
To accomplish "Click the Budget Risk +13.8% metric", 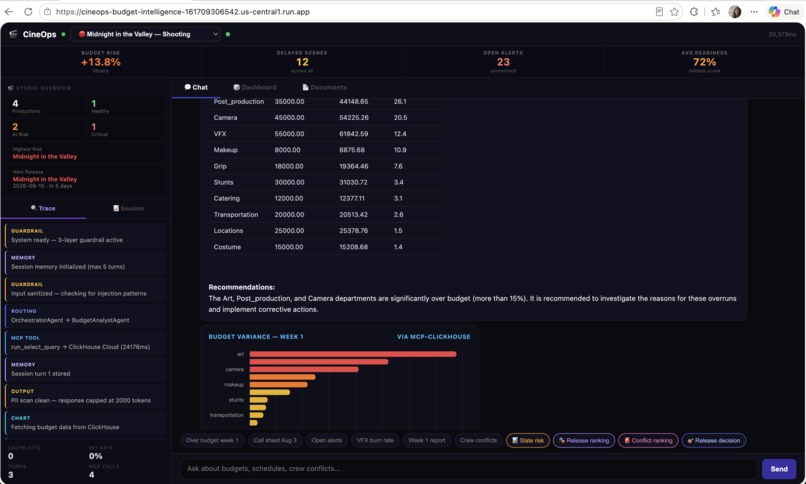I will click(101, 62).
